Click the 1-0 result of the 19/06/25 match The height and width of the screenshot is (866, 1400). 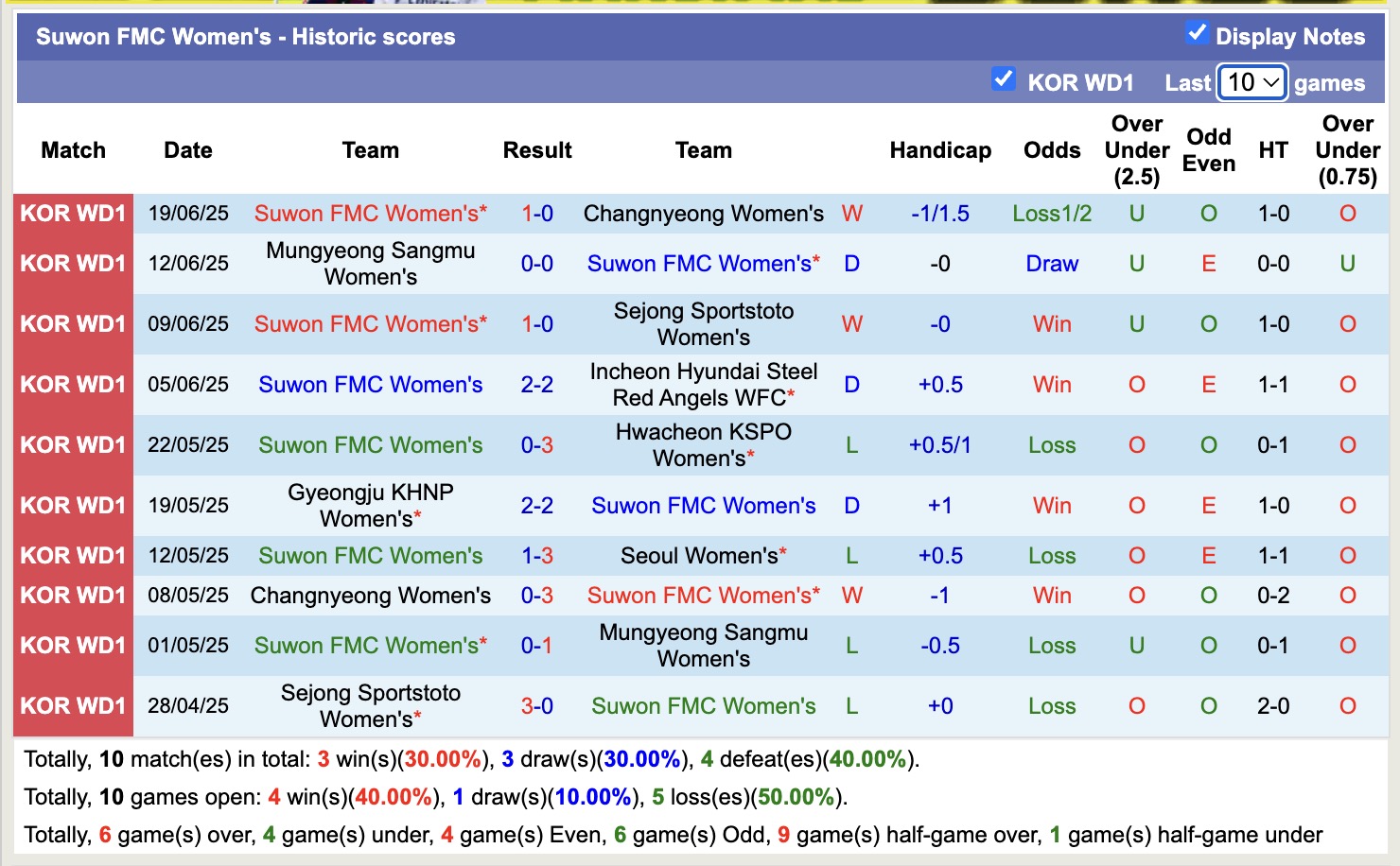point(537,213)
